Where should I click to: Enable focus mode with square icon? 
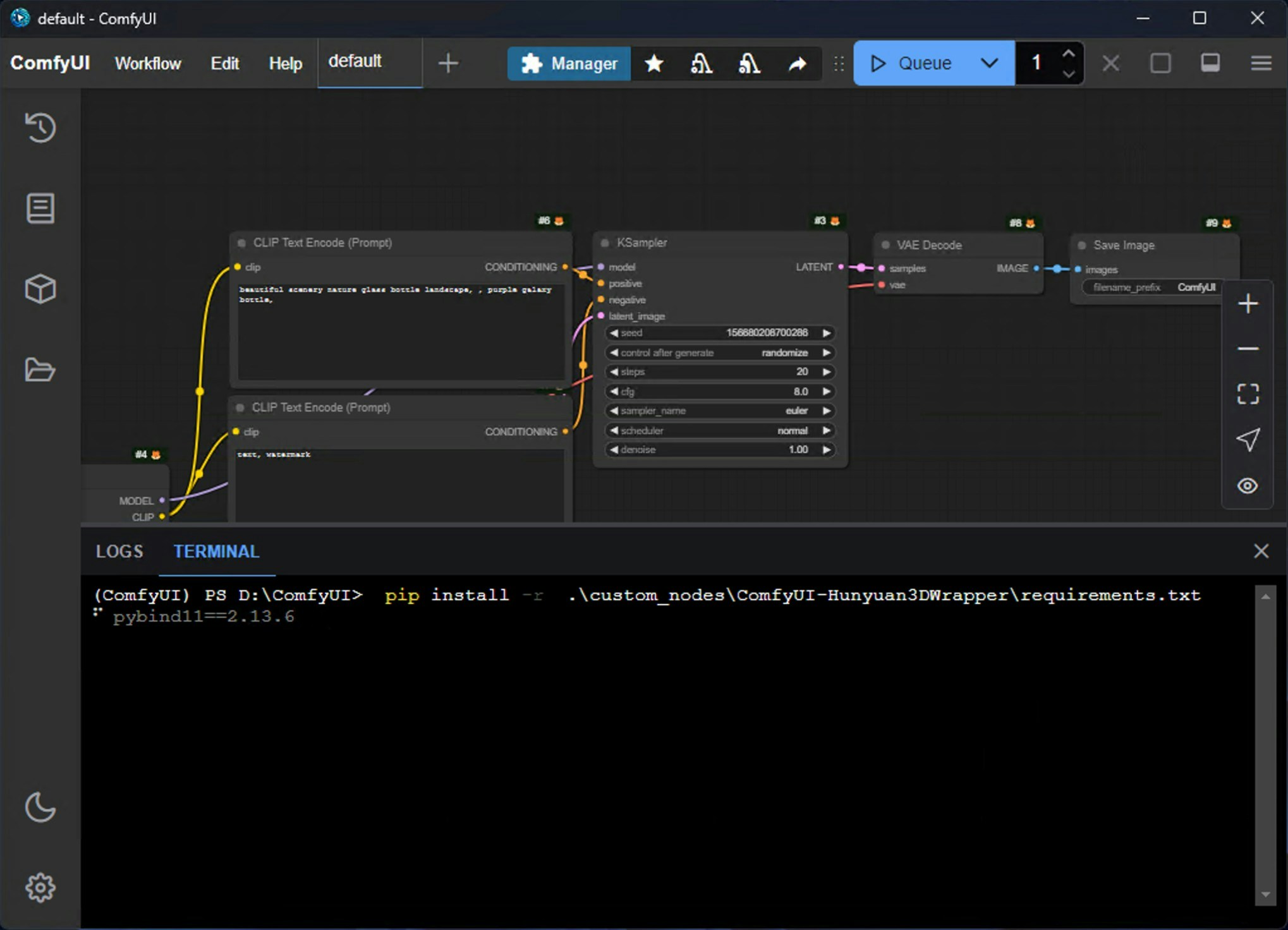click(x=1160, y=63)
